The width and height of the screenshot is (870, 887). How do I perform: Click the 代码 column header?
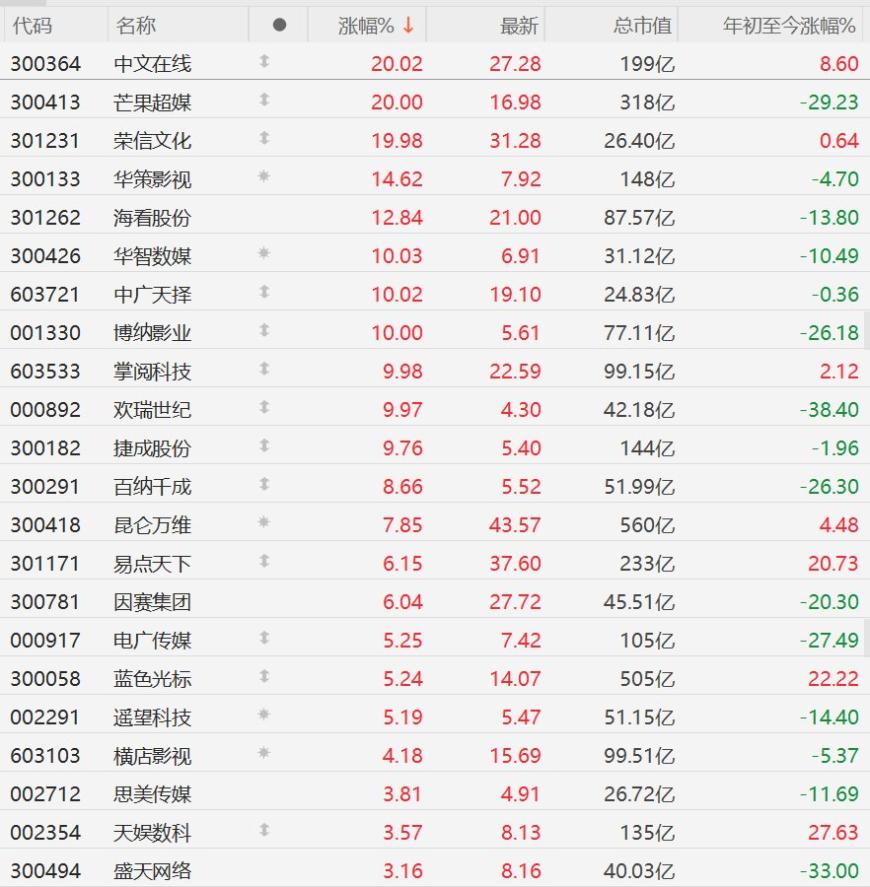click(x=32, y=26)
